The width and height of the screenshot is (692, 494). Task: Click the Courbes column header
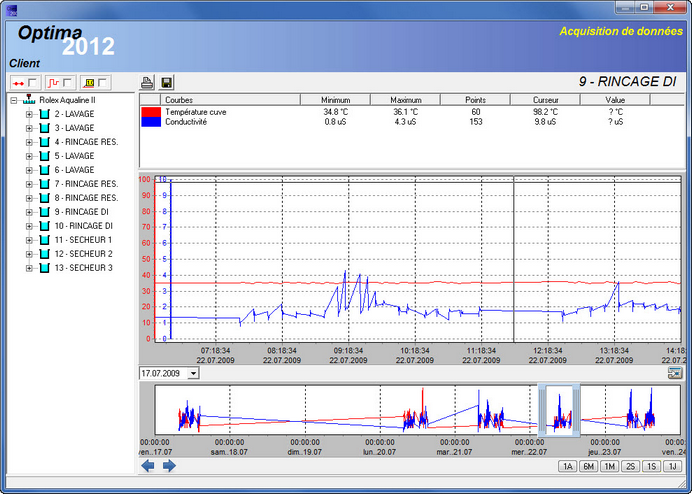coord(230,100)
